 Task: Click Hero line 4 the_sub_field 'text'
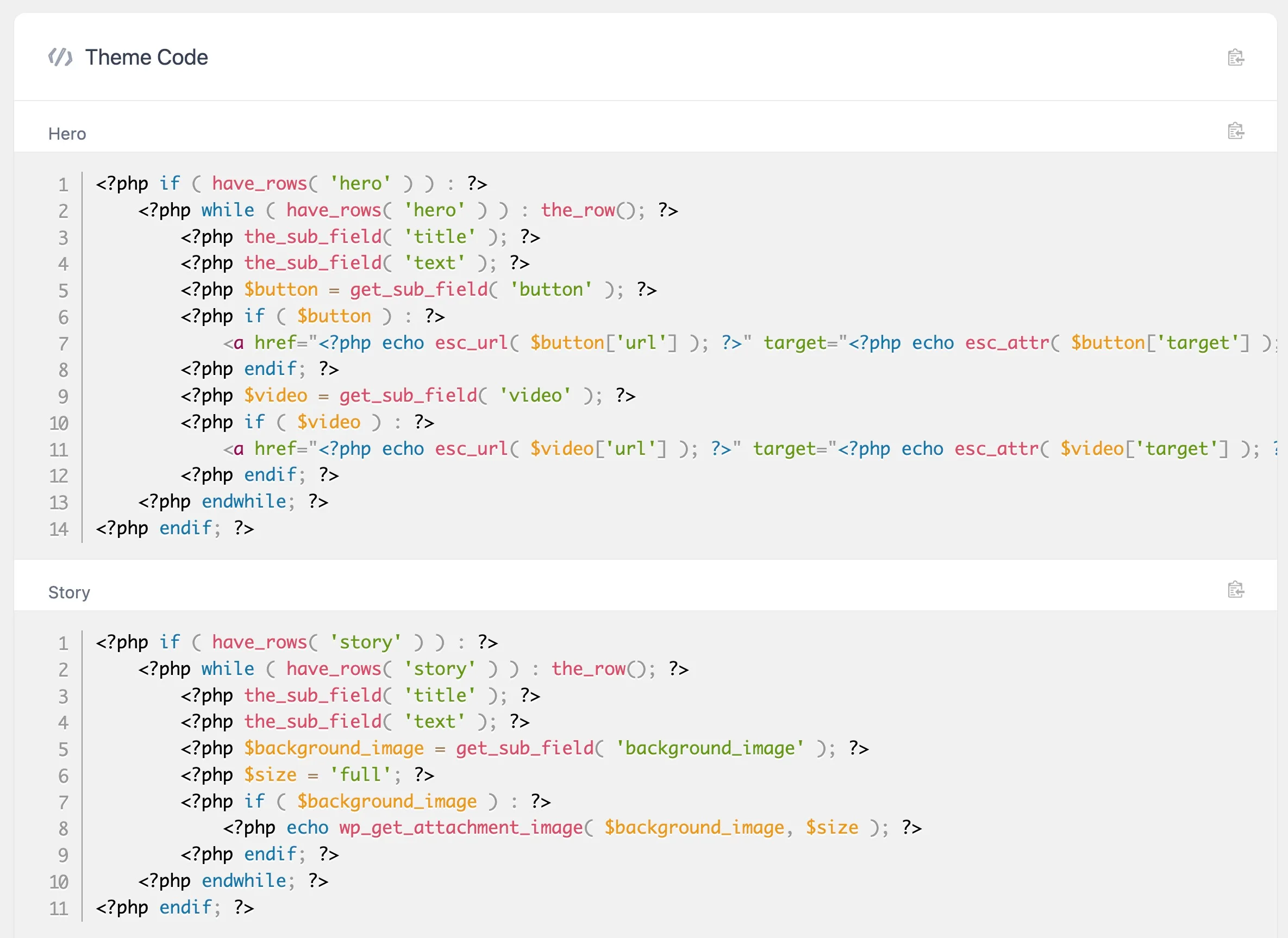355,263
